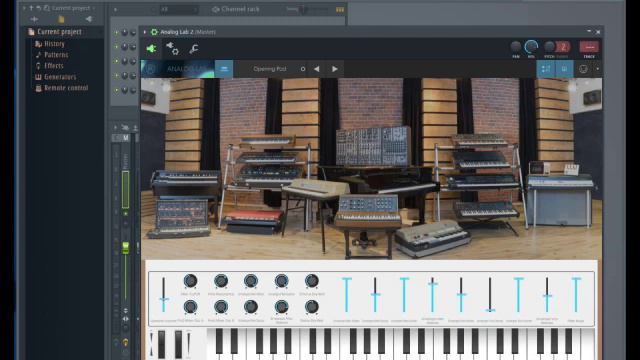Open Generators in the browser
This screenshot has width=640, height=360.
coord(56,77)
